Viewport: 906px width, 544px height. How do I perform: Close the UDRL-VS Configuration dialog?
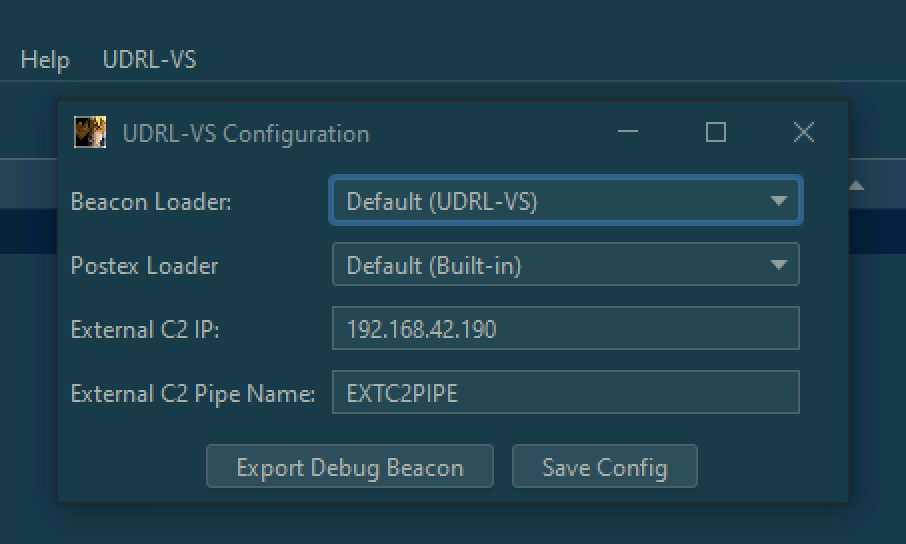(803, 132)
